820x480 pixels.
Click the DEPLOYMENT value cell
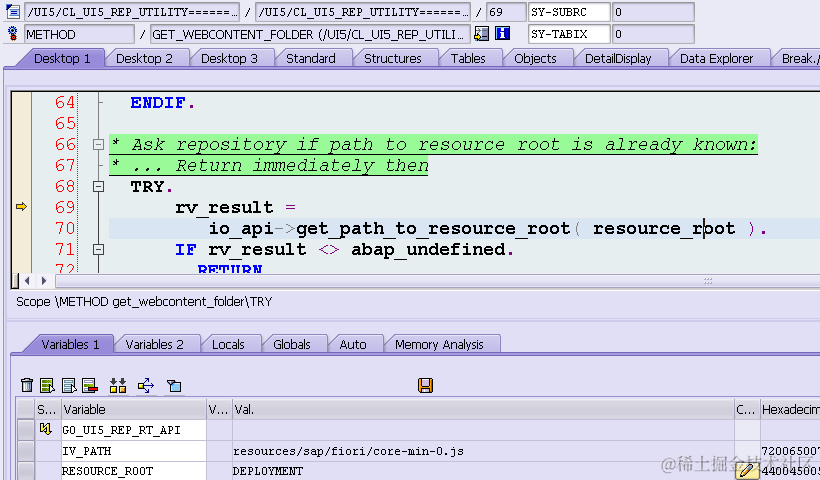point(483,471)
